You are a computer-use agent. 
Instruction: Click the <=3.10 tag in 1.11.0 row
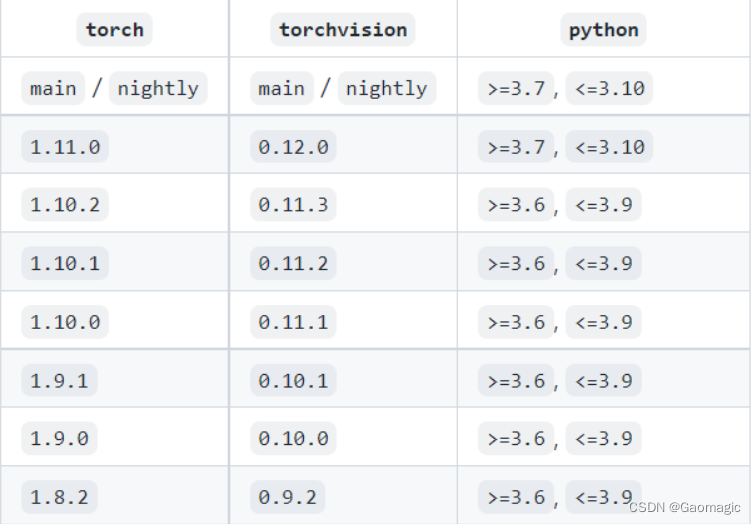(x=609, y=147)
